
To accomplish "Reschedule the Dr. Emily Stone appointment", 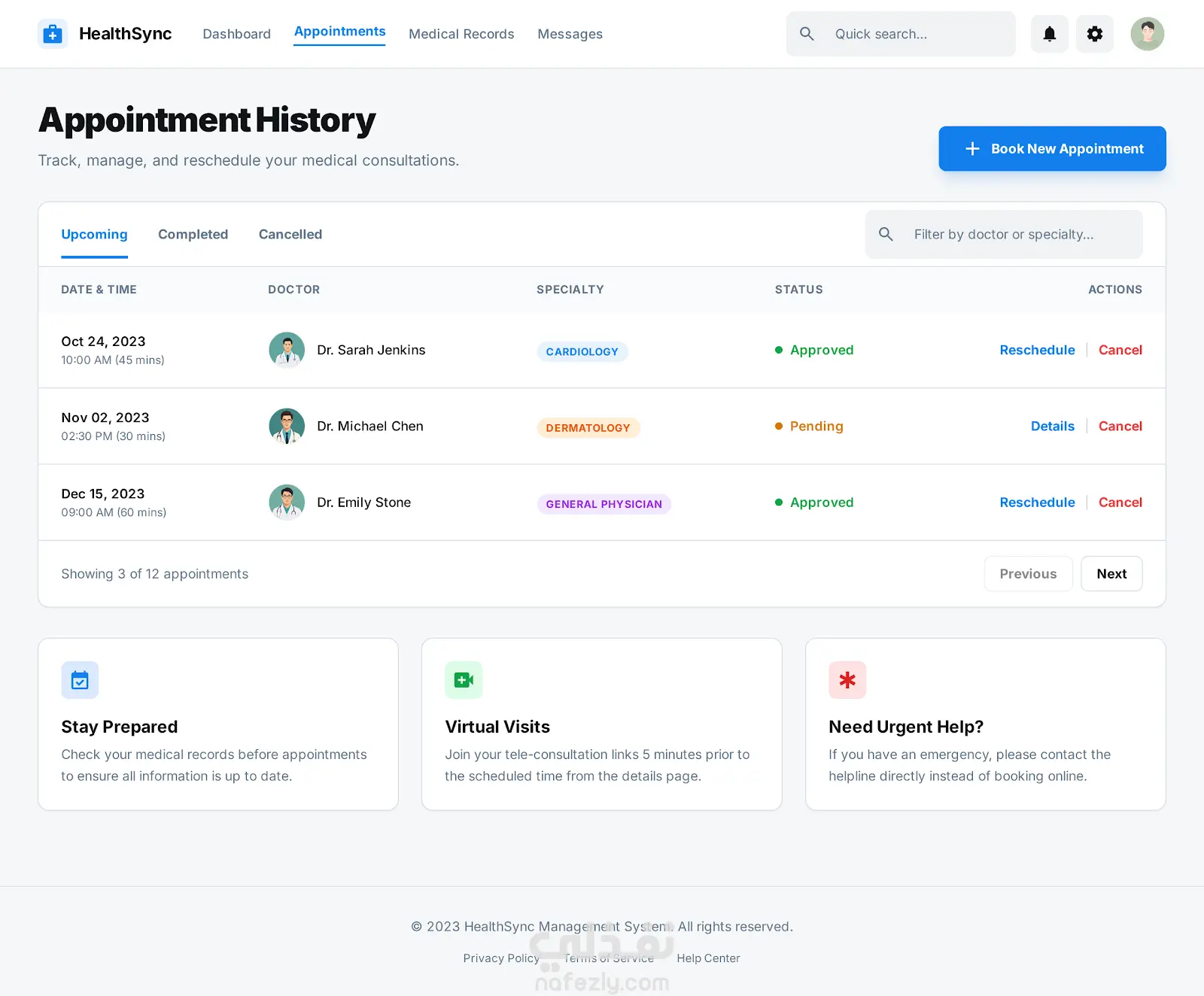I will point(1037,503).
